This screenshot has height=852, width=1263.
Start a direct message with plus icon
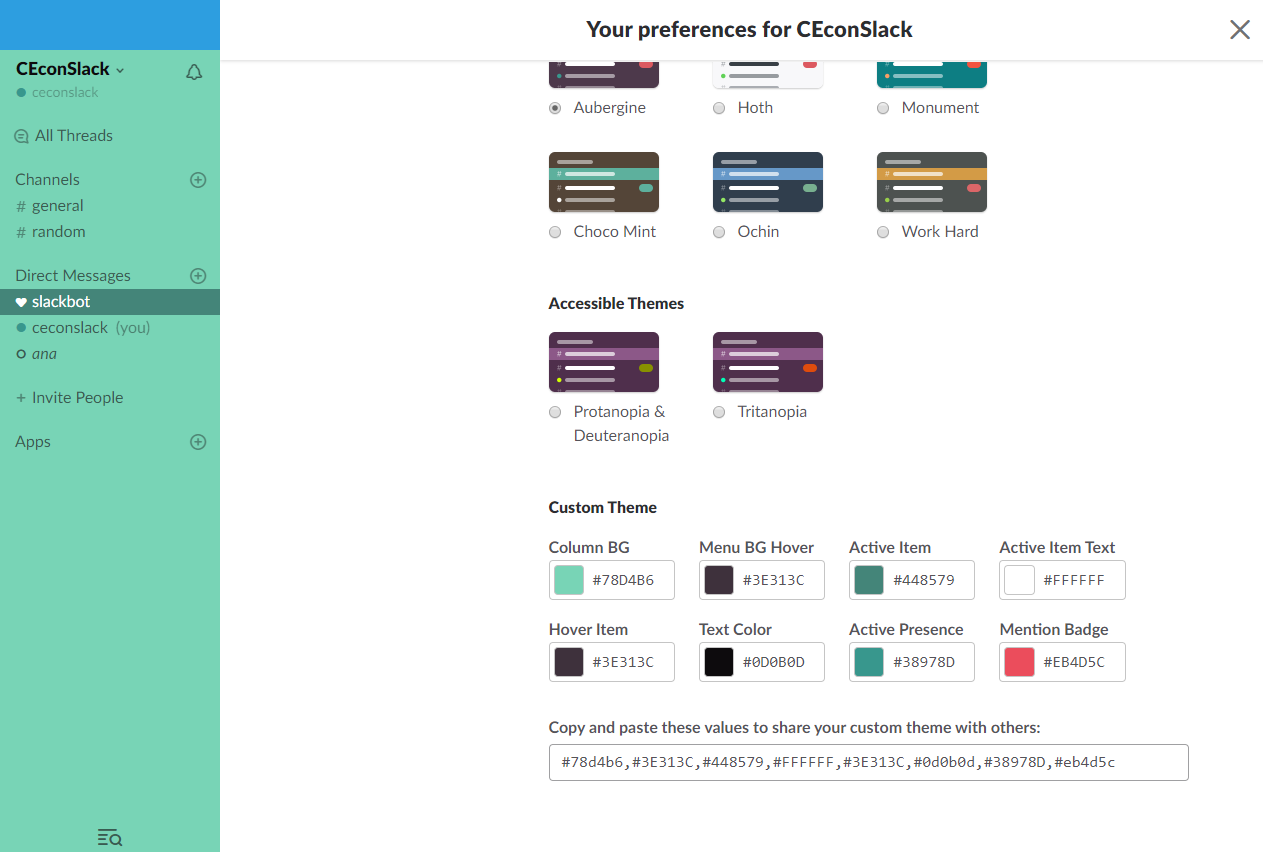[198, 276]
